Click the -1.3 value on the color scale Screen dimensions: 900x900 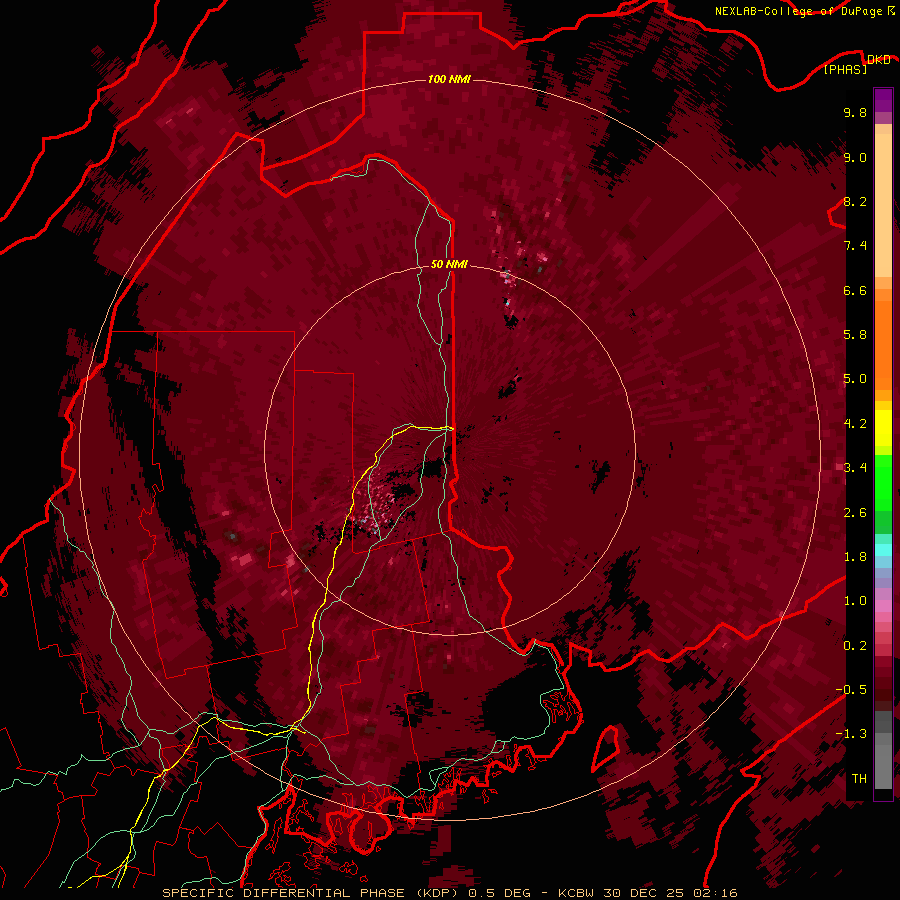click(851, 734)
